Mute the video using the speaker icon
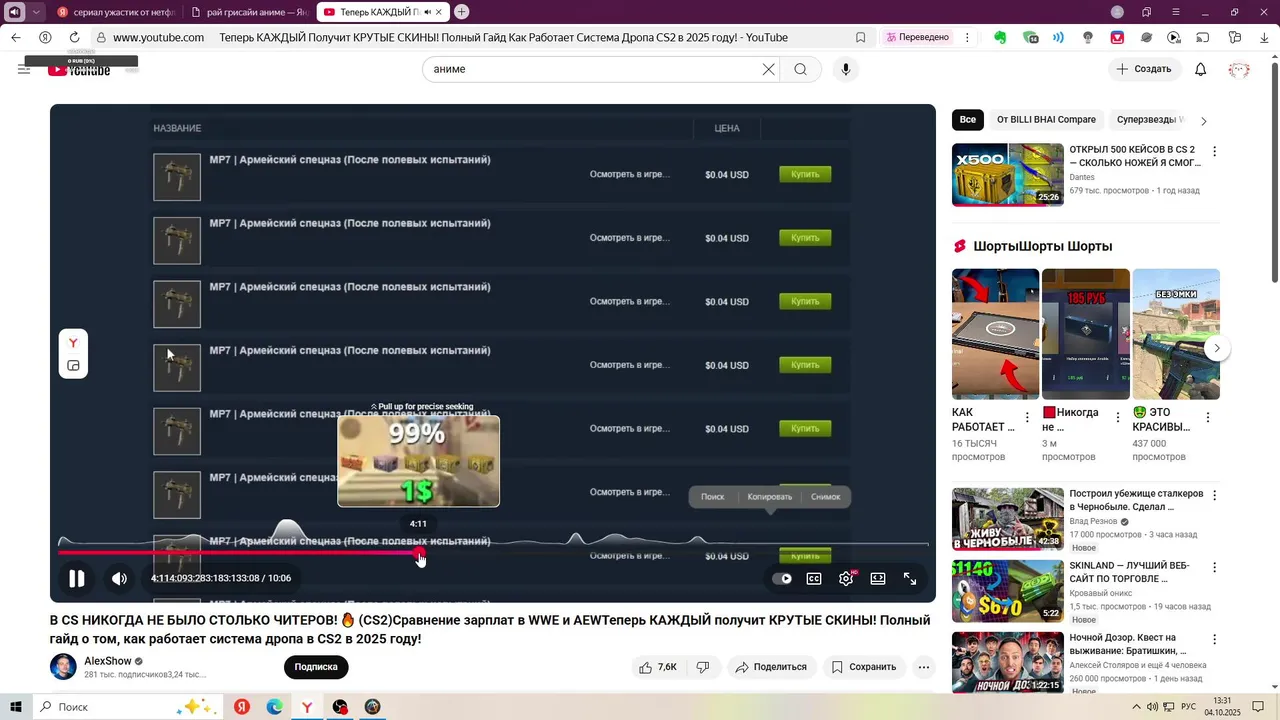The width and height of the screenshot is (1280, 720). click(119, 578)
